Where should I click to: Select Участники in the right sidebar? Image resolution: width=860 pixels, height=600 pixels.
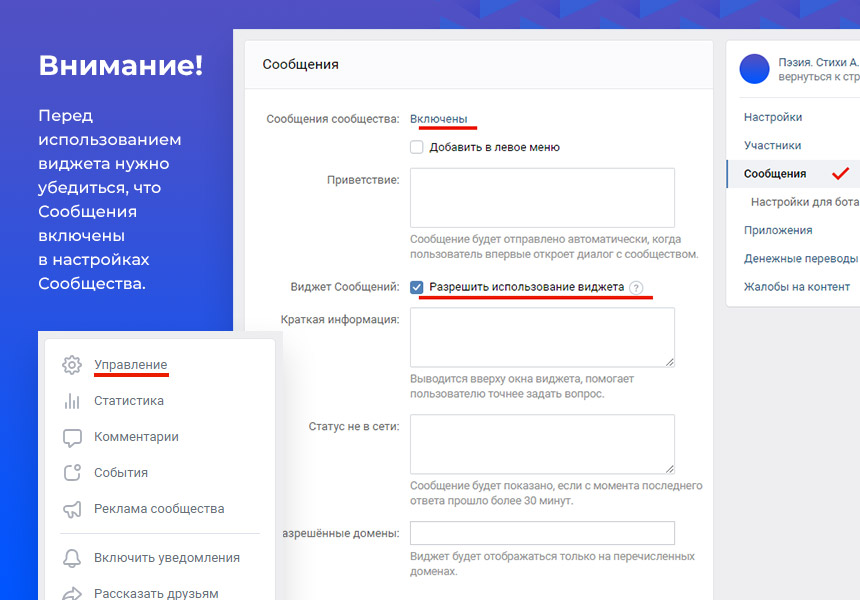click(772, 145)
